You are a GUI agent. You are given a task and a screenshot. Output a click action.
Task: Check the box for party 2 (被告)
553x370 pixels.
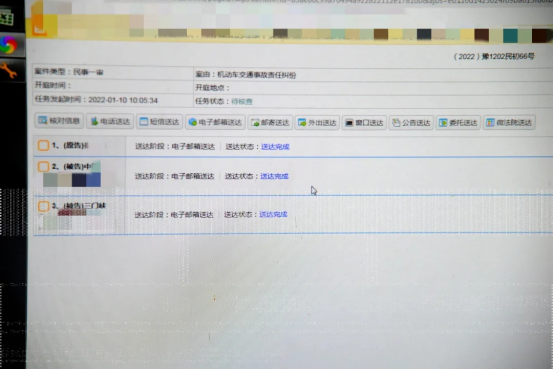coord(43,166)
